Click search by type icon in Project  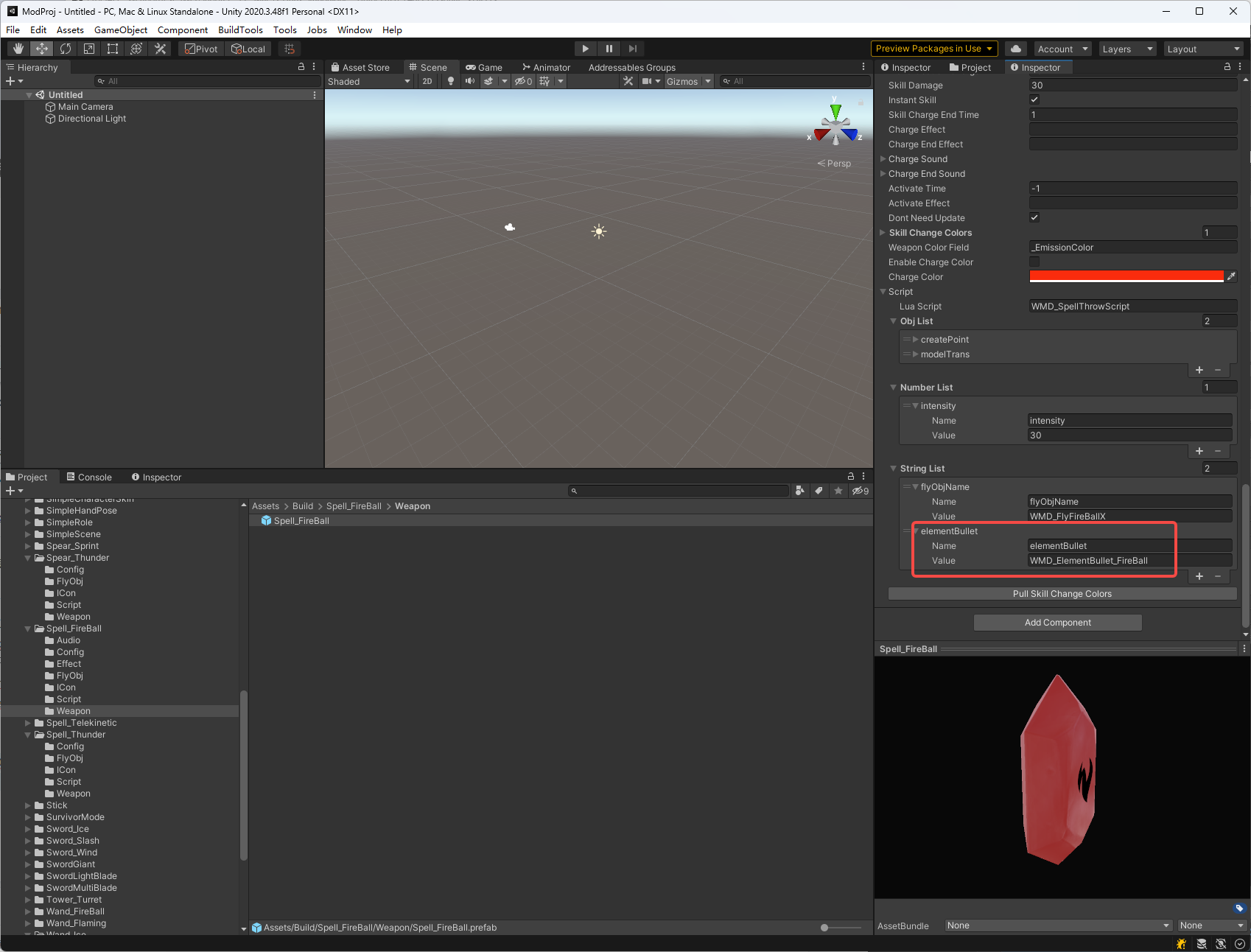point(800,491)
